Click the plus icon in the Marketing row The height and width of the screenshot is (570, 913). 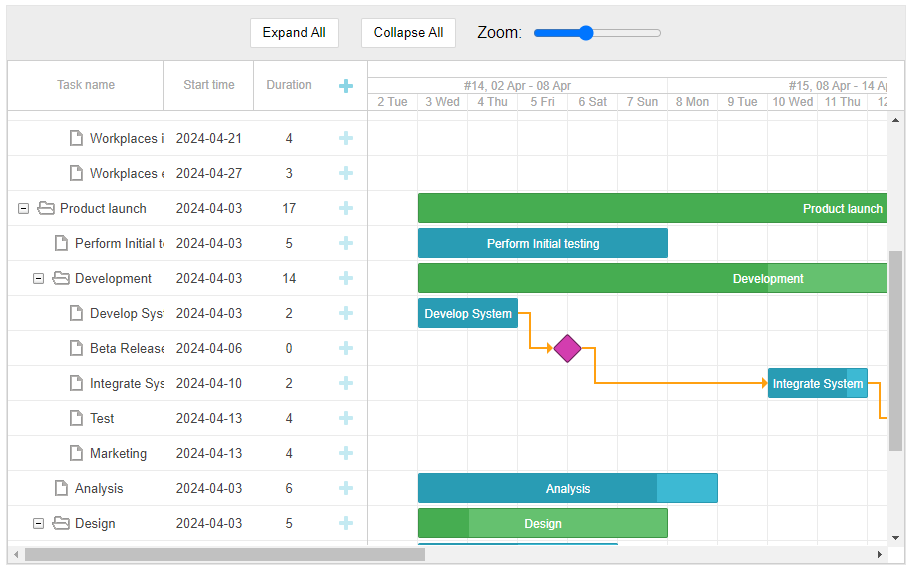(x=346, y=453)
